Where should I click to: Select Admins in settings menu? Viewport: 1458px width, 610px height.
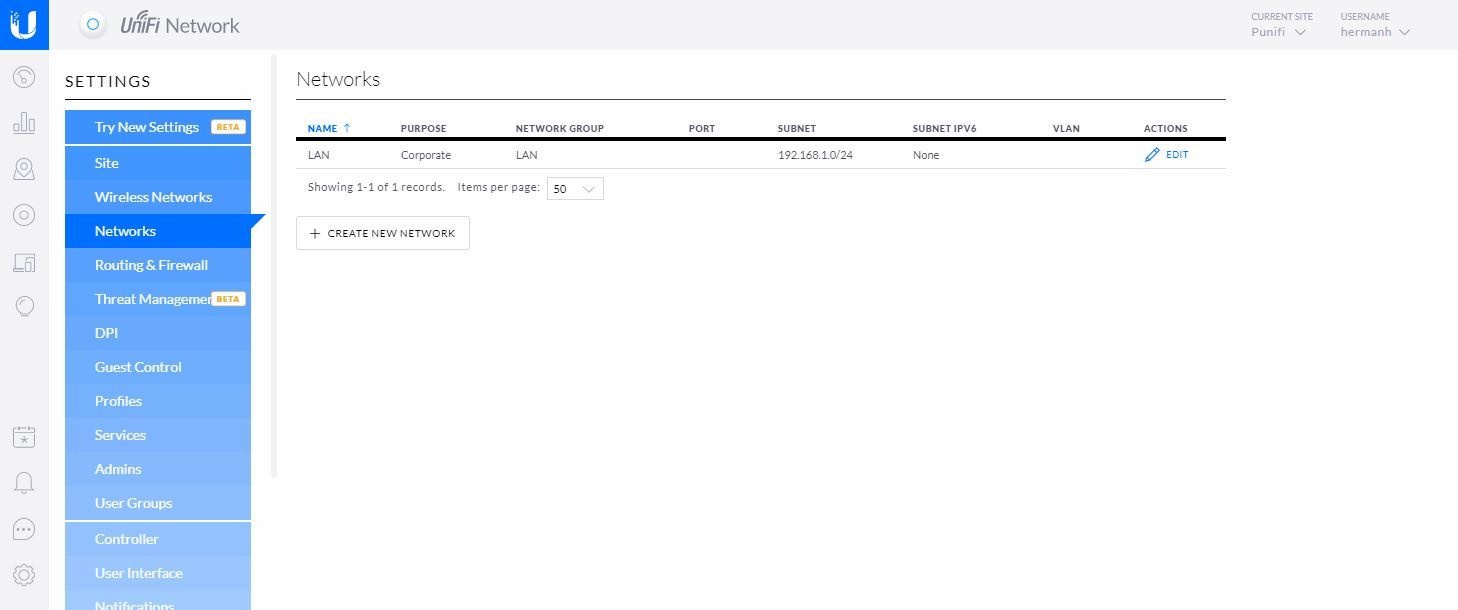(x=158, y=469)
